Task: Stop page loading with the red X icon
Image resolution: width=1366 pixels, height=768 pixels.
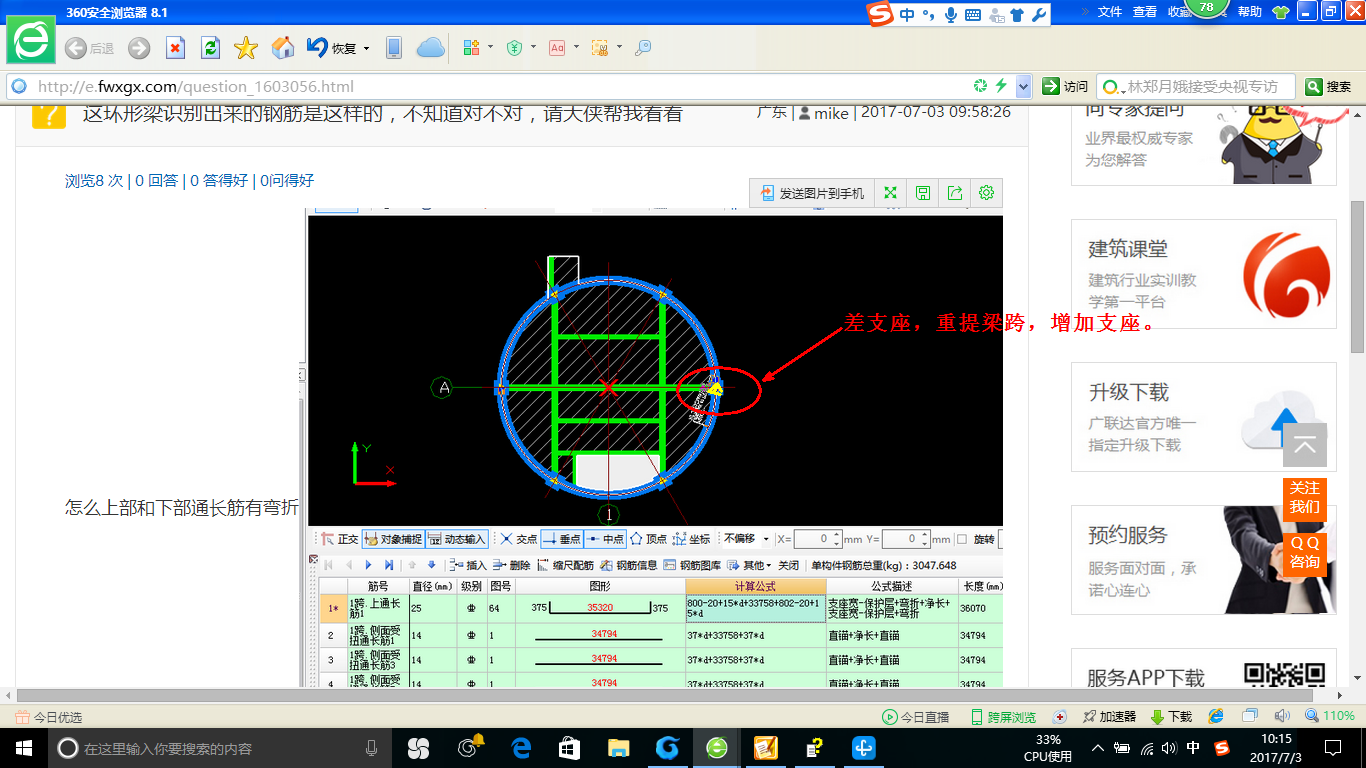Action: [175, 48]
